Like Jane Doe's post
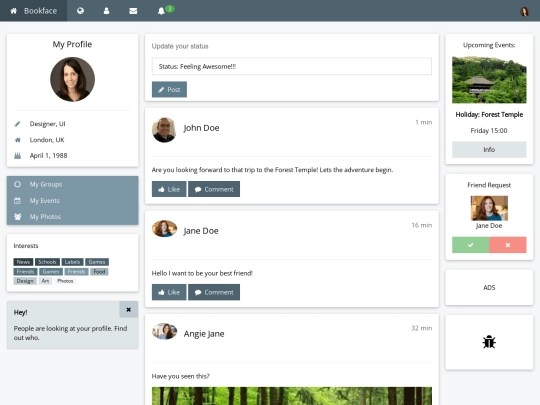The image size is (540, 405). [x=169, y=292]
